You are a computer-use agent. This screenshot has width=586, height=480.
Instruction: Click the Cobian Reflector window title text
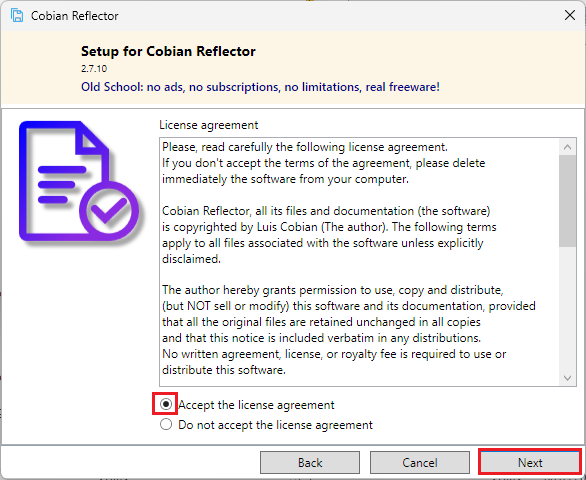[74, 16]
